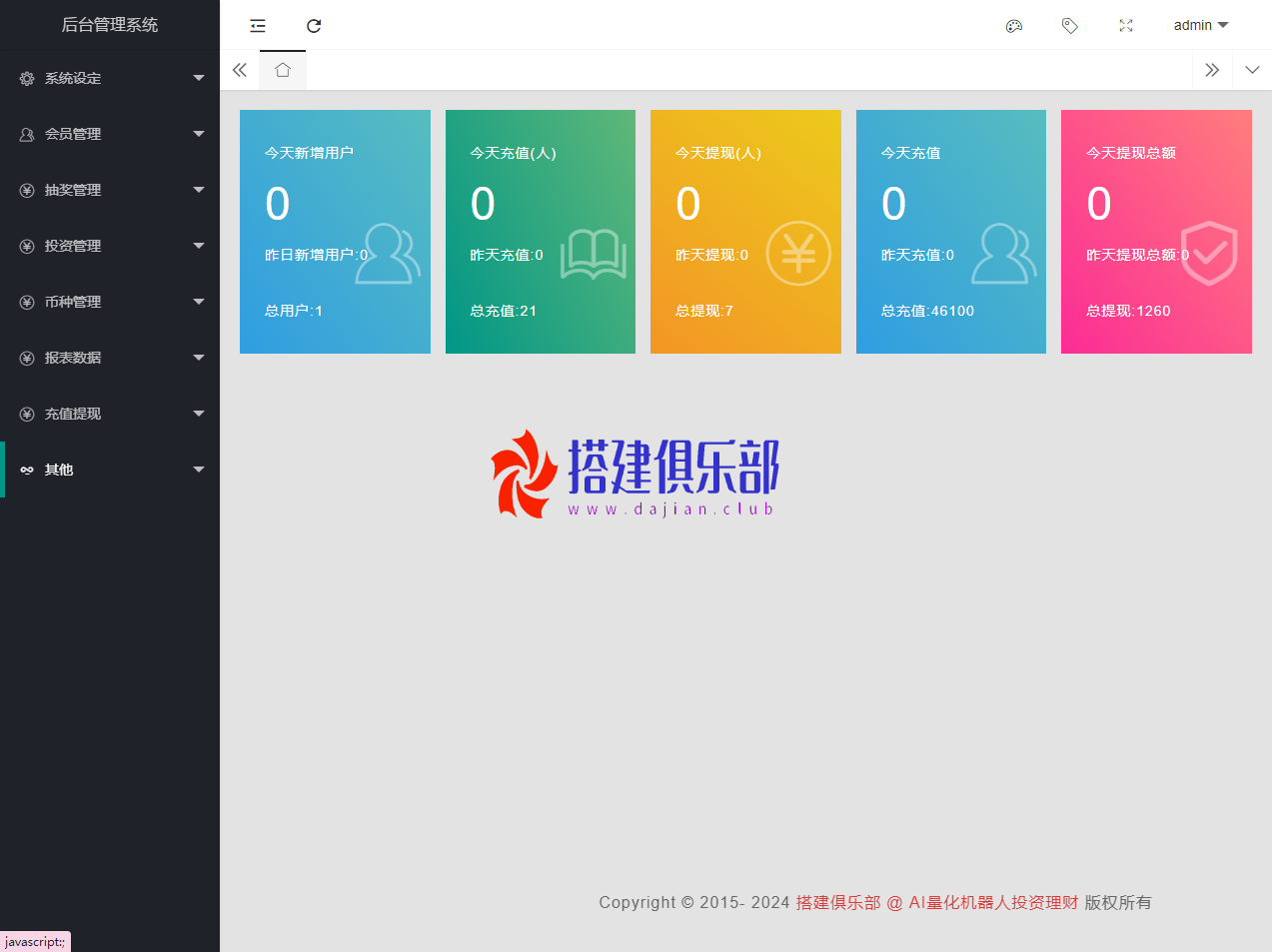This screenshot has width=1272, height=952.
Task: Open the 系统设定 menu
Action: click(x=110, y=78)
